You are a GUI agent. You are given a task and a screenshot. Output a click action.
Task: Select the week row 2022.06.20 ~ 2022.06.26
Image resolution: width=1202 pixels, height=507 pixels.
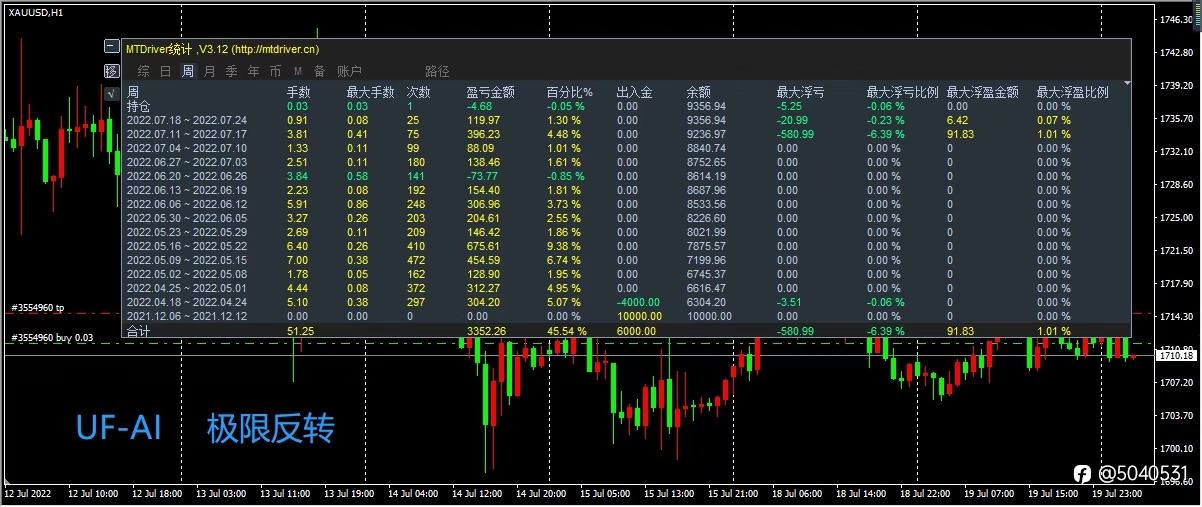(626, 176)
